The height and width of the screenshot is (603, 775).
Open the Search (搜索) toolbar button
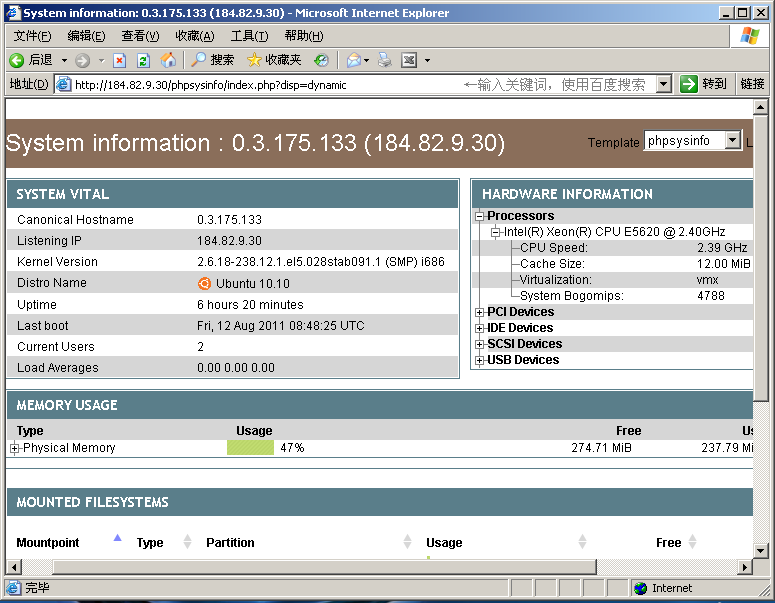(x=212, y=60)
